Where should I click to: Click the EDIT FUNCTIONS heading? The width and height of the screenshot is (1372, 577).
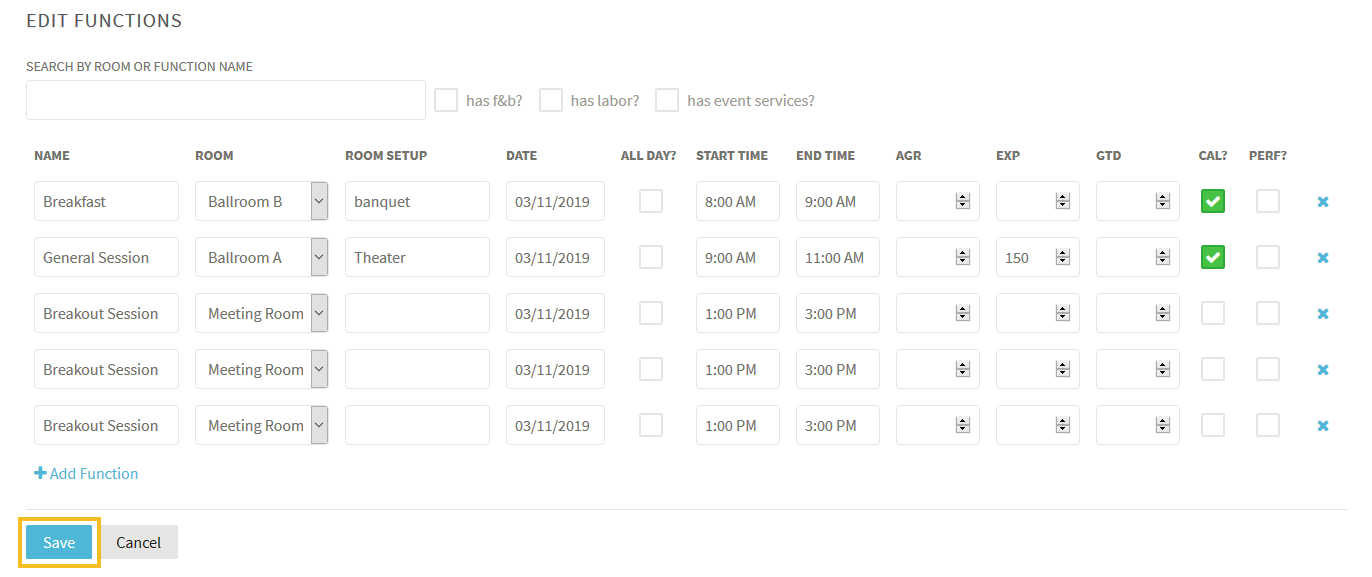tap(104, 20)
